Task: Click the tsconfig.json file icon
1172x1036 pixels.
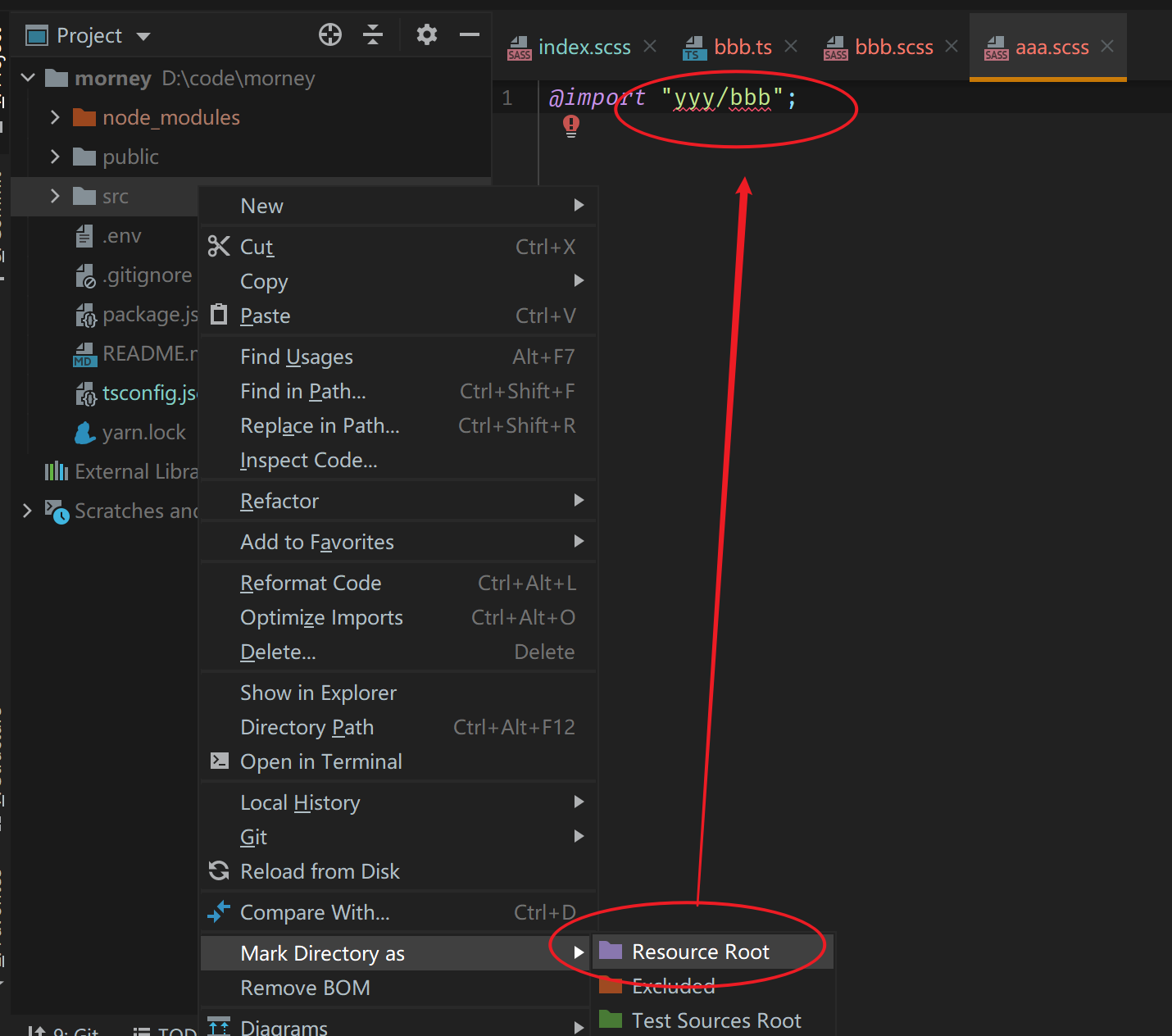Action: 85,393
